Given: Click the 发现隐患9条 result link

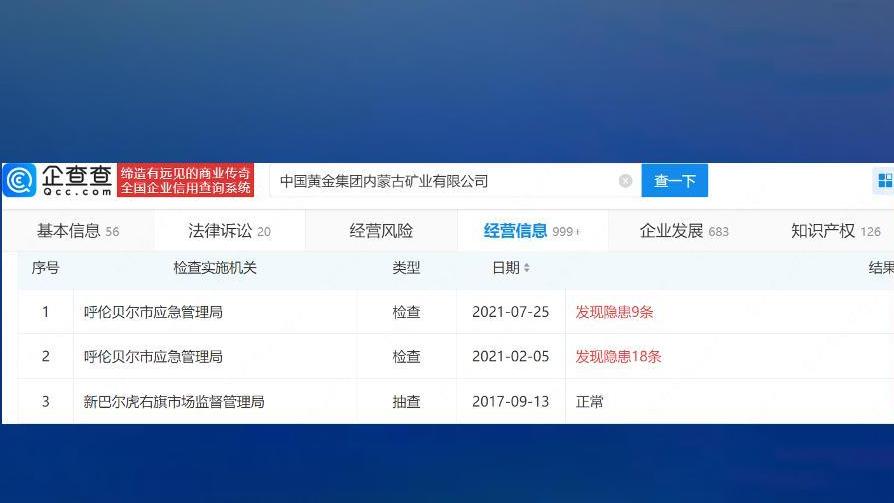Looking at the screenshot, I should point(614,312).
